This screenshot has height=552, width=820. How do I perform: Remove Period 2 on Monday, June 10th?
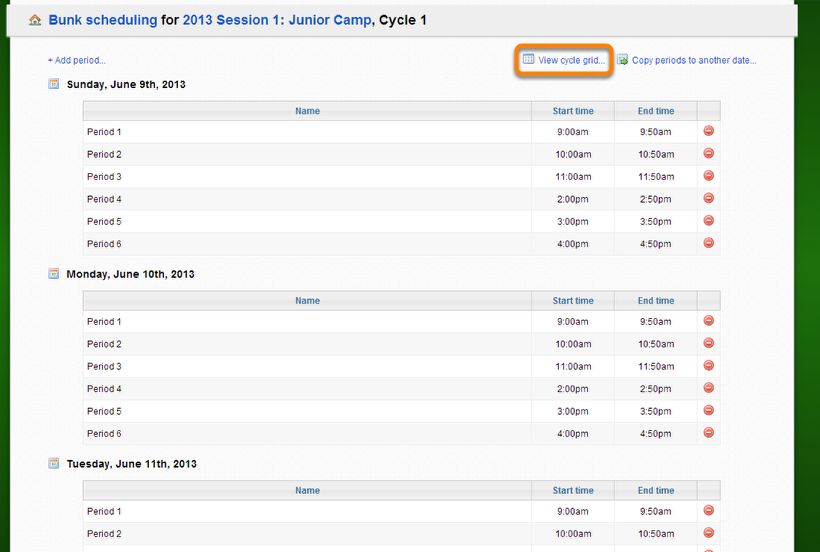point(708,343)
